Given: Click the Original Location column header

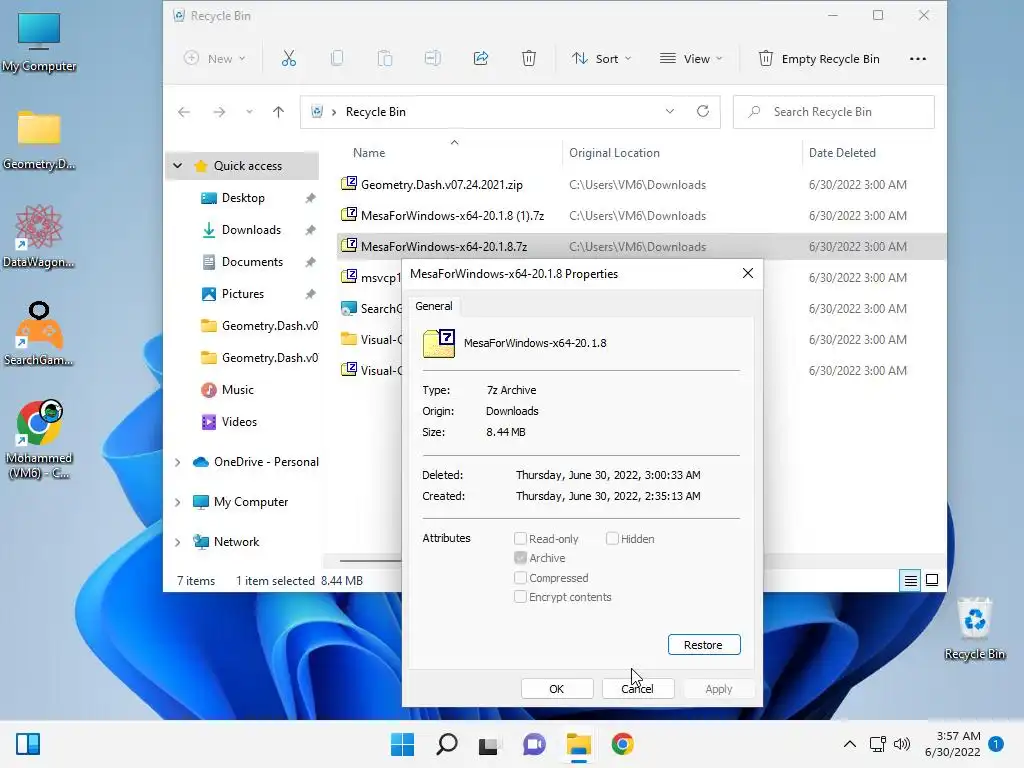Looking at the screenshot, I should [x=615, y=153].
